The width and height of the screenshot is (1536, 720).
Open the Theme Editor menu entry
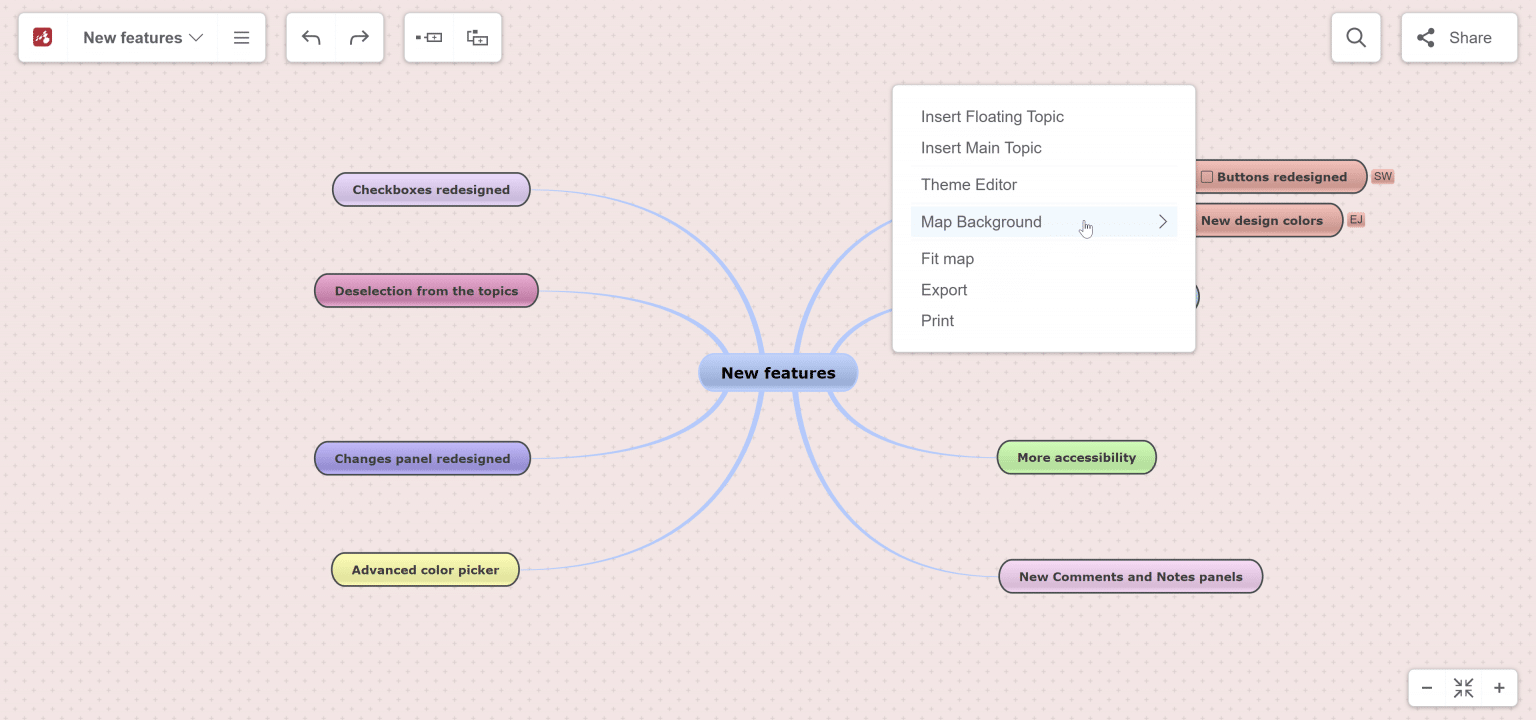[x=968, y=184]
